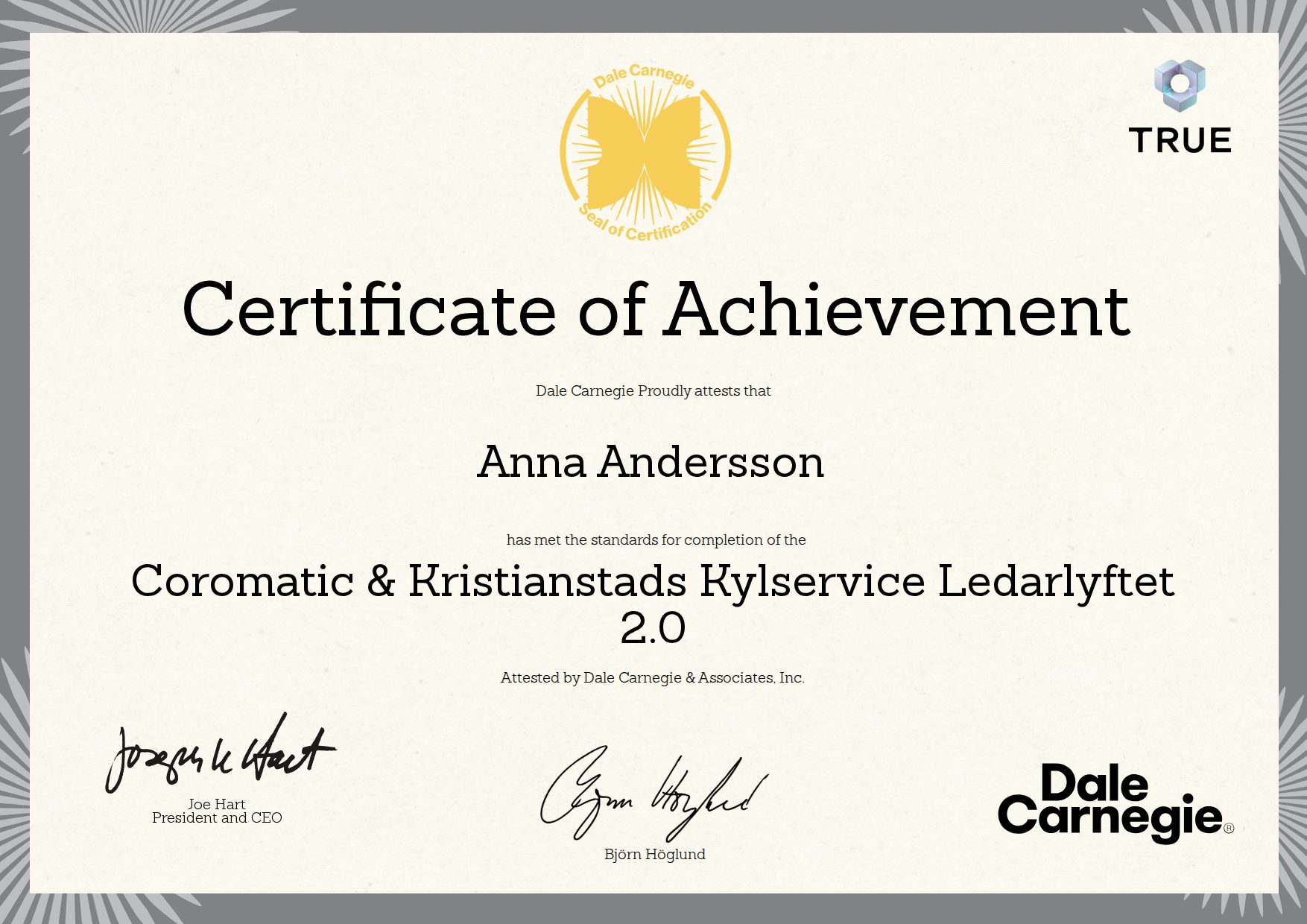This screenshot has height=924, width=1307.
Task: Click the TRUE wordmark text
Action: [x=1180, y=140]
